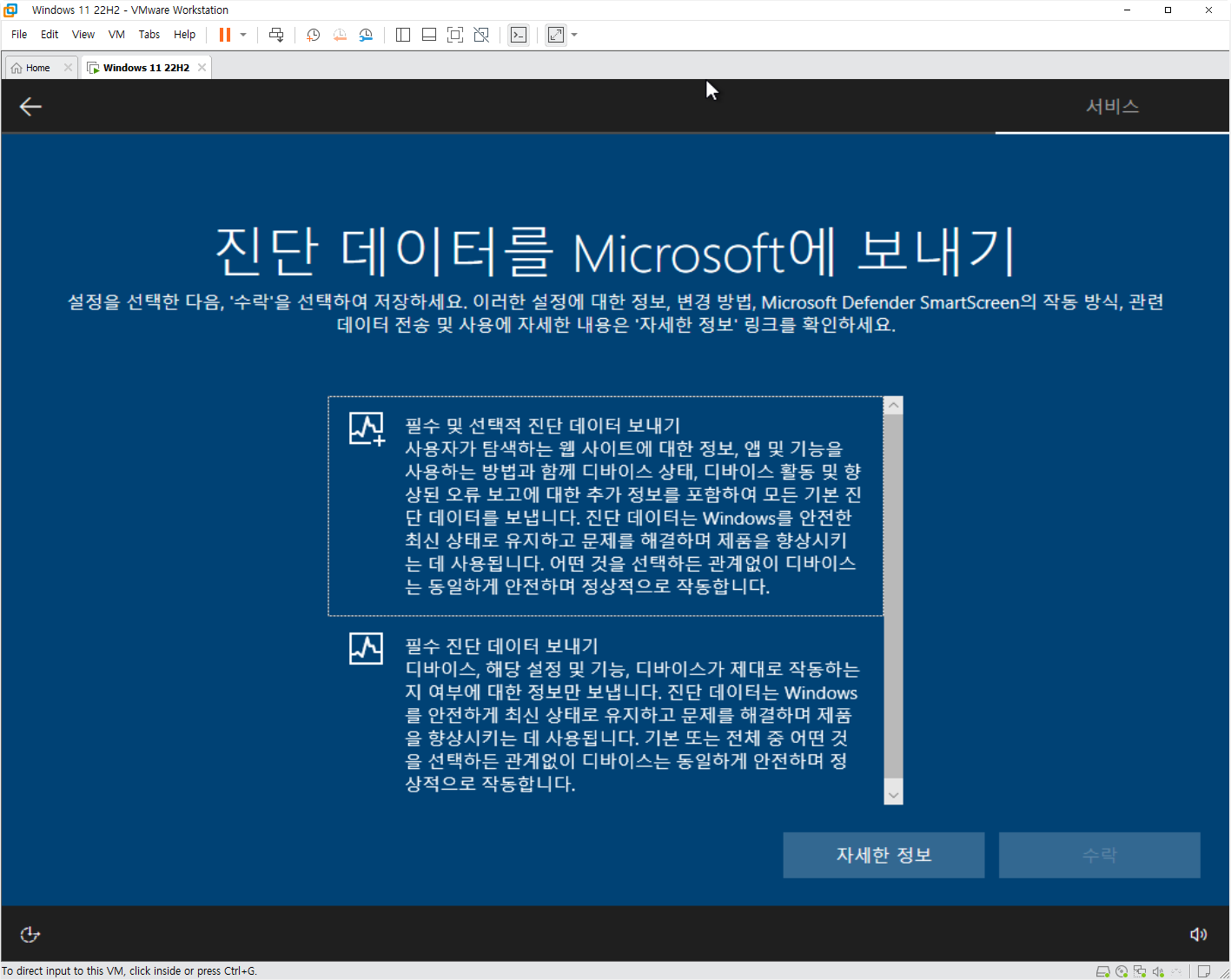Toggle the library sidebar panel

click(x=403, y=35)
